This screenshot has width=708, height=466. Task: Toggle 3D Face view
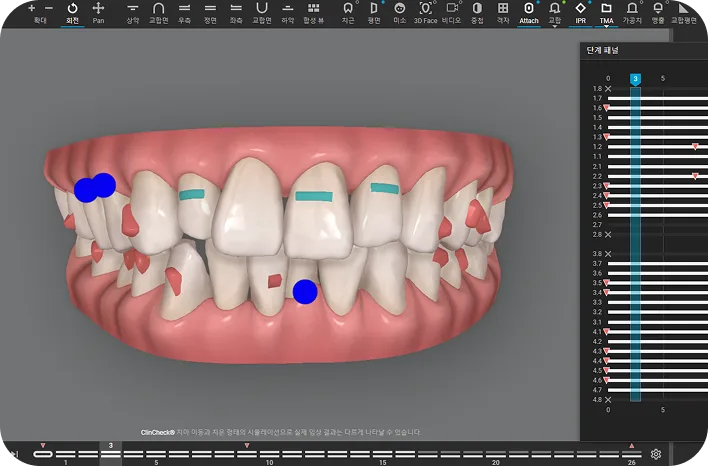click(x=425, y=13)
